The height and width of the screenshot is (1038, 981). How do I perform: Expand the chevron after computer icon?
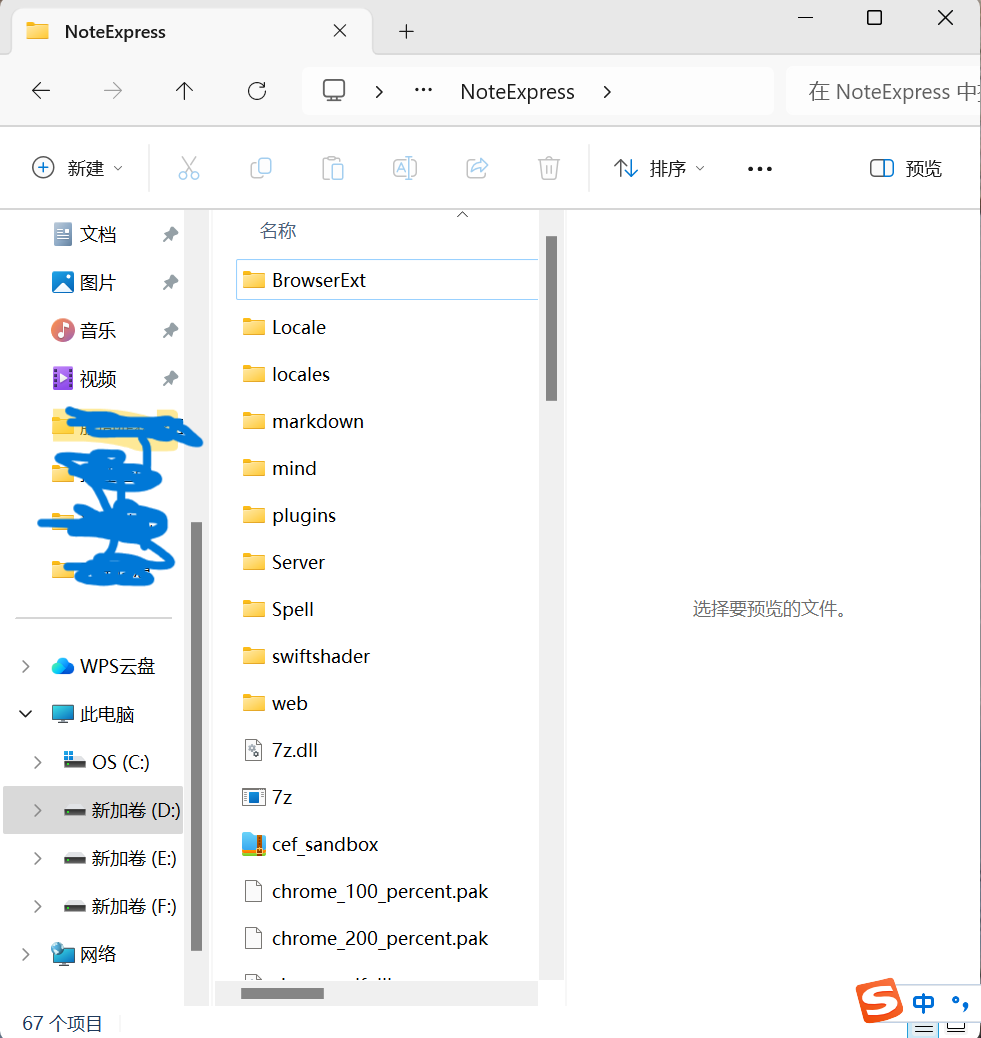click(379, 91)
